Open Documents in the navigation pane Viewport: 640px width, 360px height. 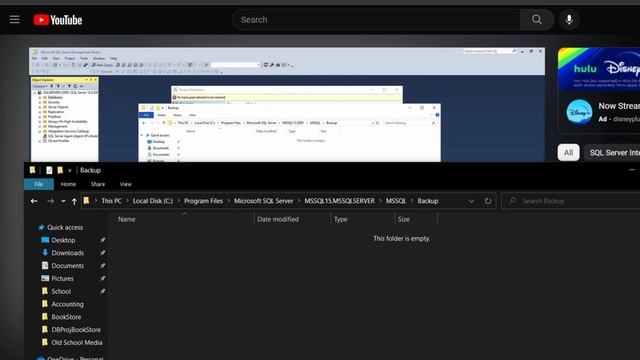tap(67, 266)
